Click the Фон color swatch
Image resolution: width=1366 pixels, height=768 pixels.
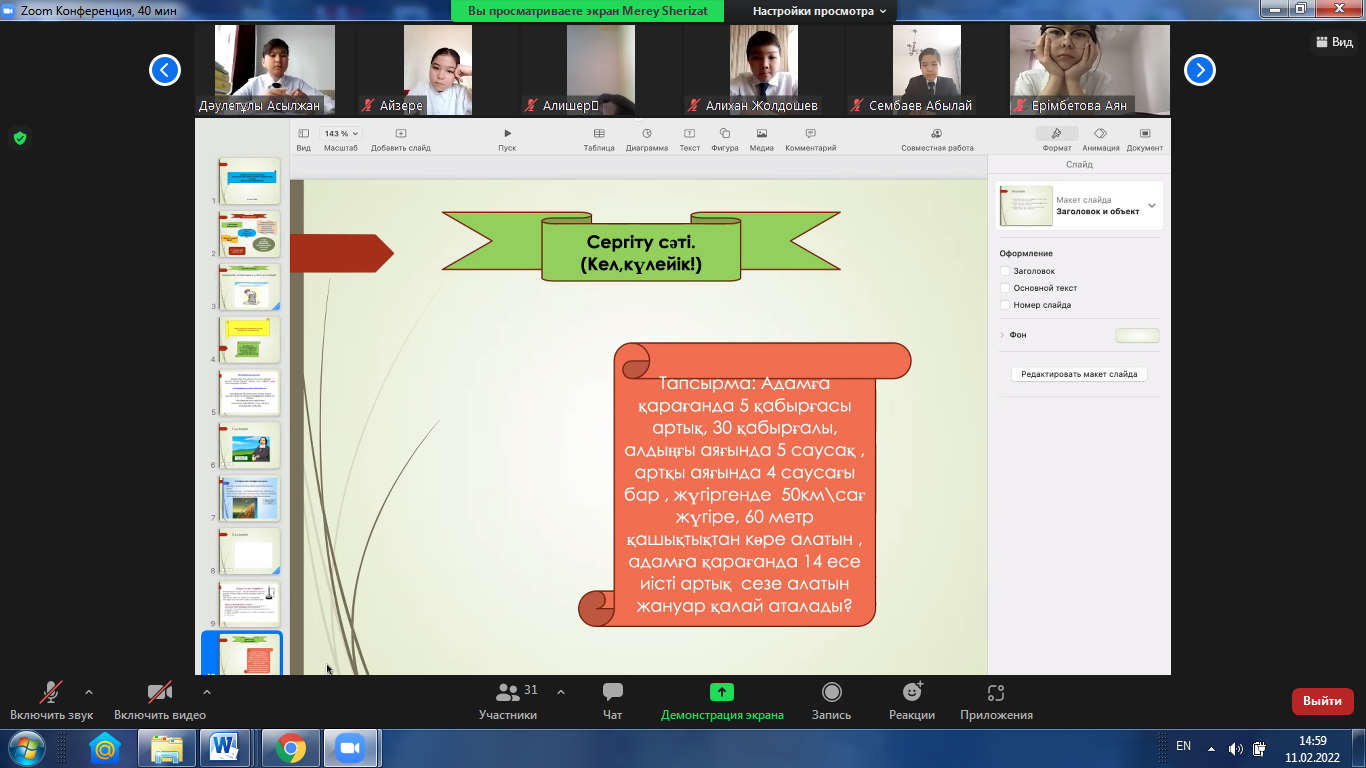click(x=1137, y=336)
